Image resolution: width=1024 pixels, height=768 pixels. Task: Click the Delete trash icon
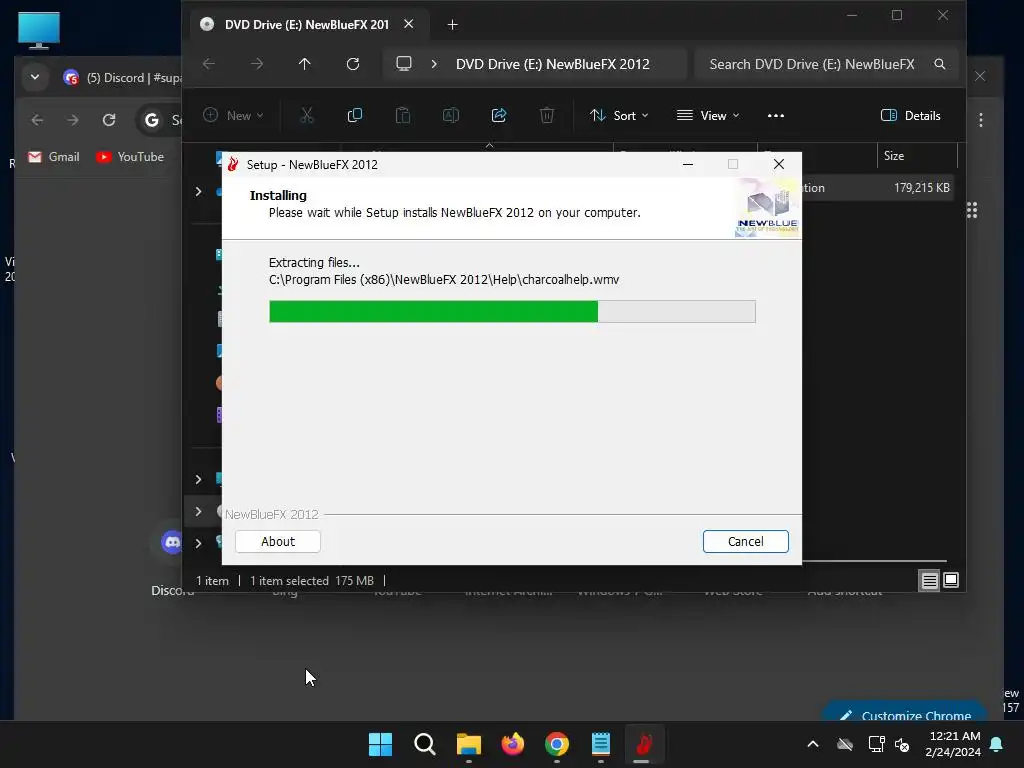pos(547,116)
